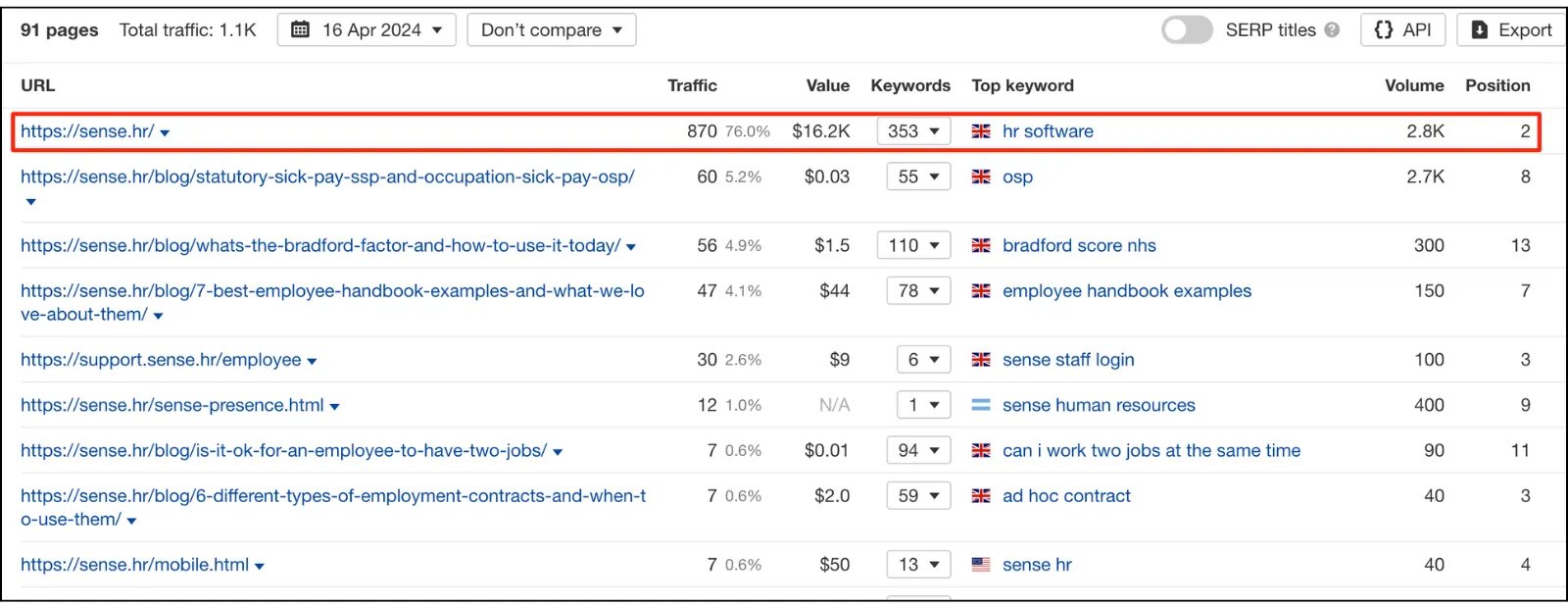The height and width of the screenshot is (606, 1568).
Task: Open the sense-presence.html URL
Action: pyautogui.click(x=172, y=405)
